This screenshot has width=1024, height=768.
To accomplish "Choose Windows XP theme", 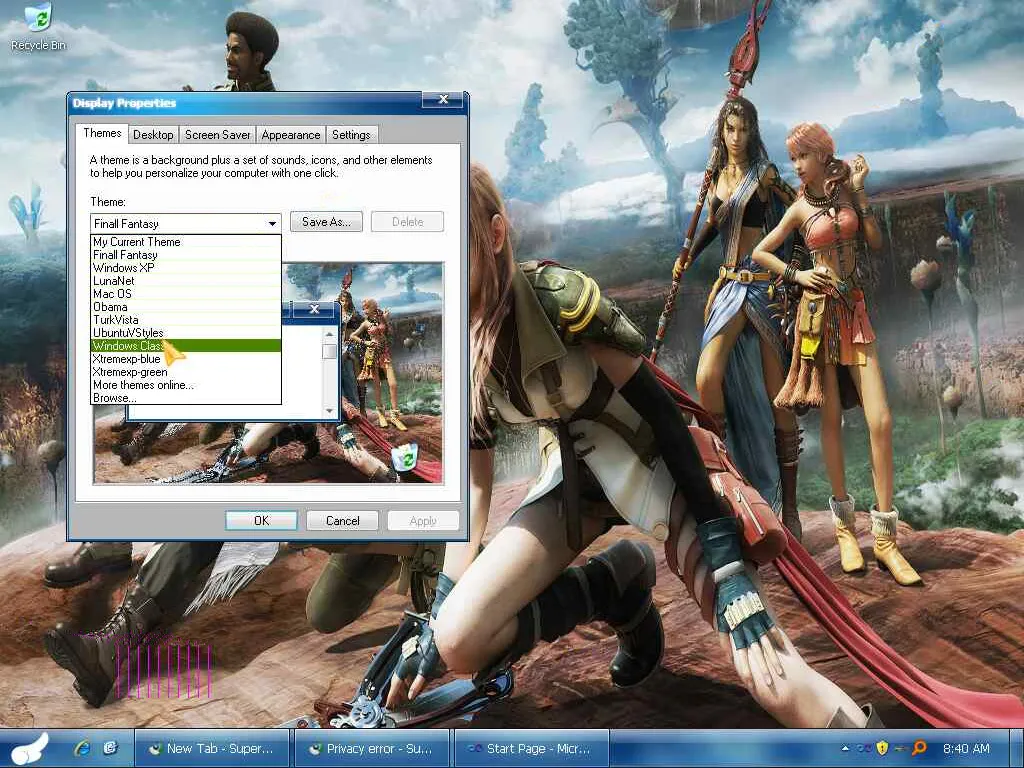I will pyautogui.click(x=185, y=268).
